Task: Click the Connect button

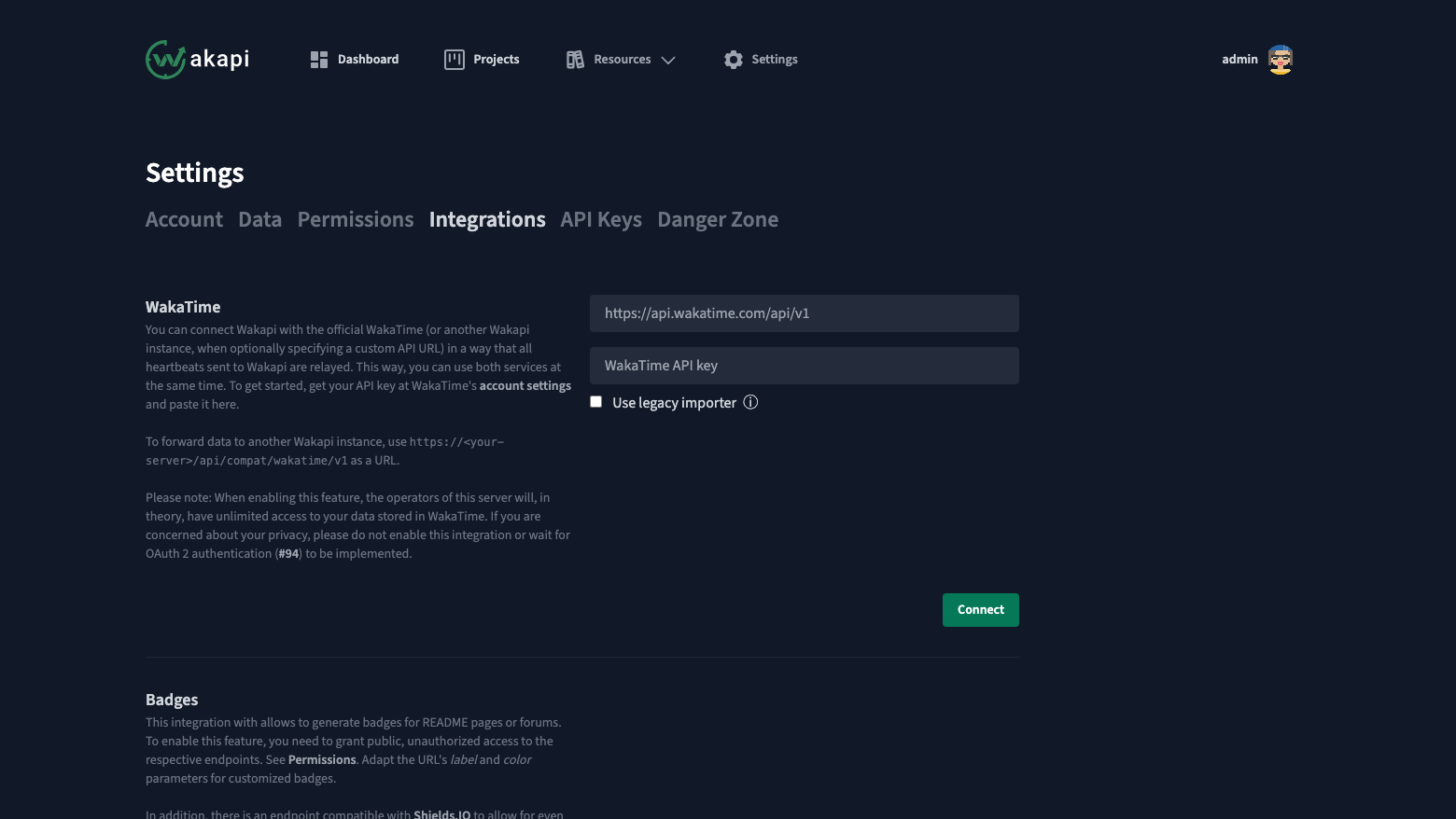Action: click(x=981, y=610)
